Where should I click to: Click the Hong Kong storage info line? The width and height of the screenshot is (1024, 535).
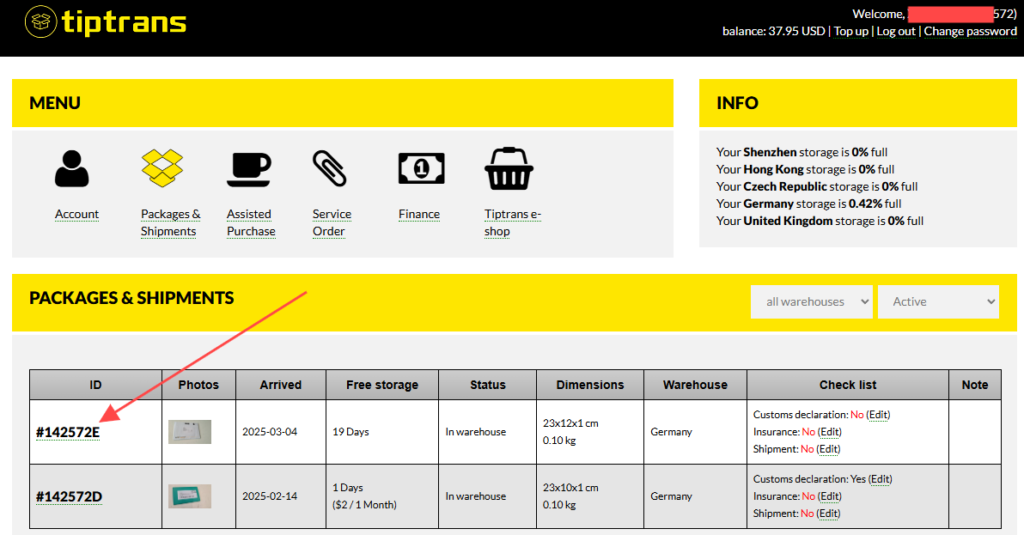tap(805, 169)
